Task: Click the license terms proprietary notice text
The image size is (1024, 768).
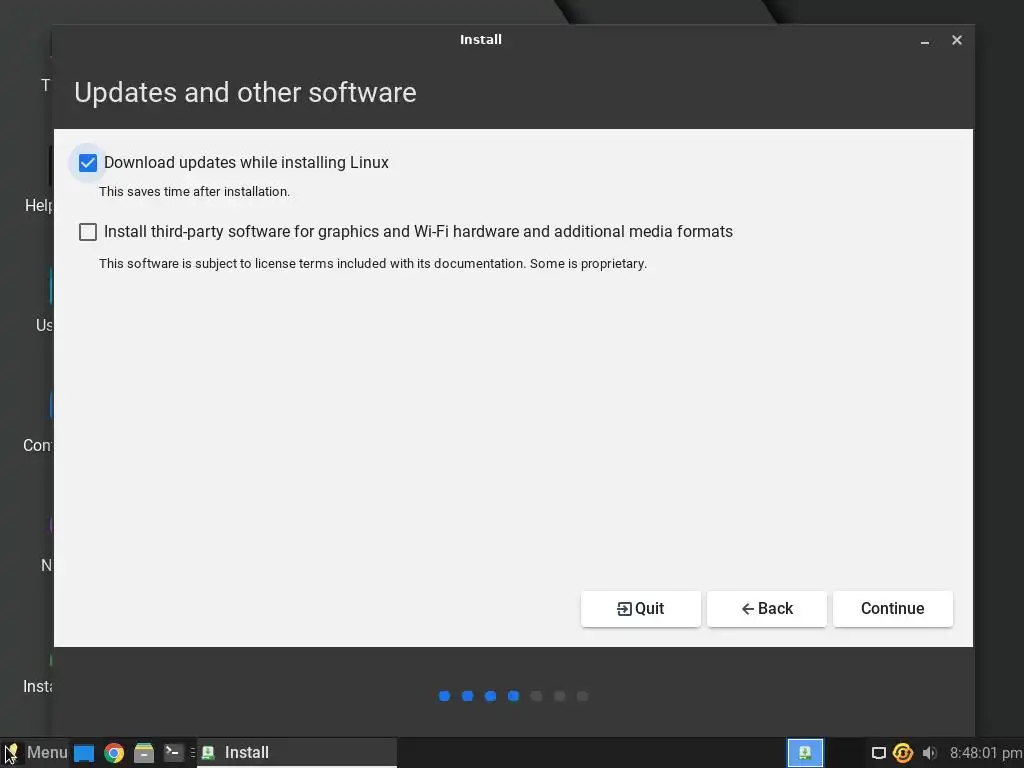Action: click(373, 264)
